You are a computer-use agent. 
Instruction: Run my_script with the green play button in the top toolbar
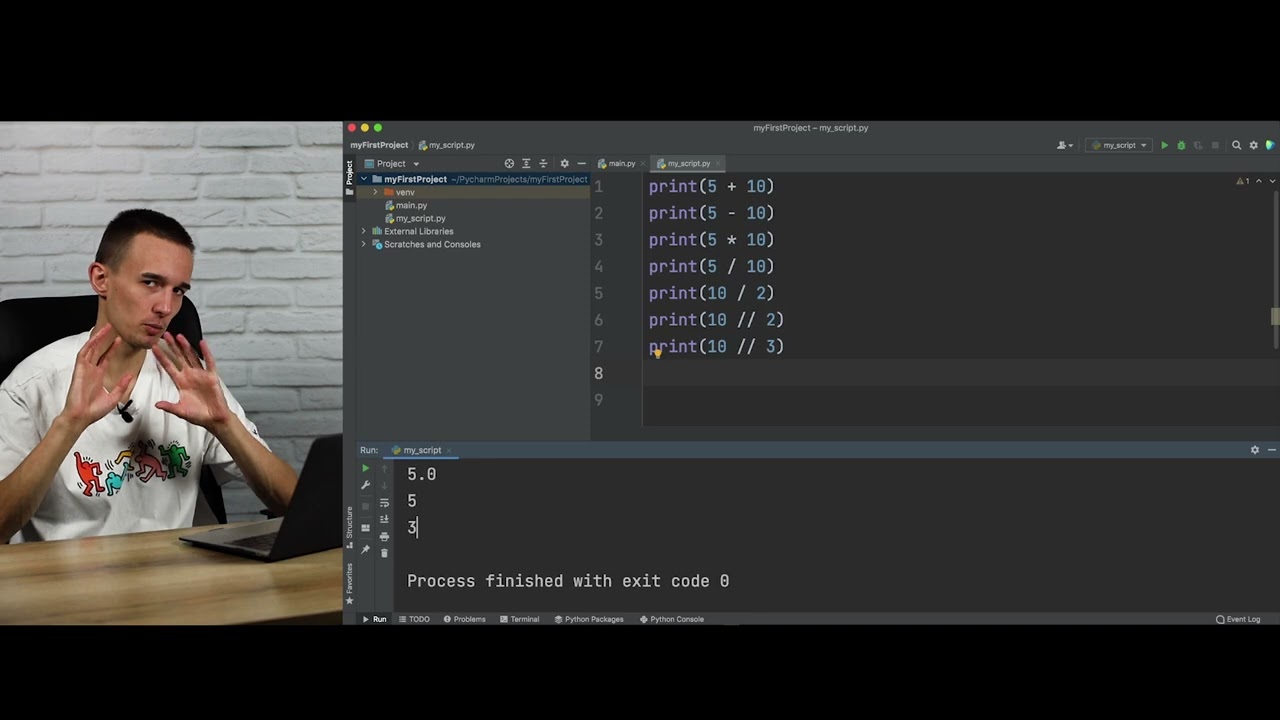(1164, 145)
